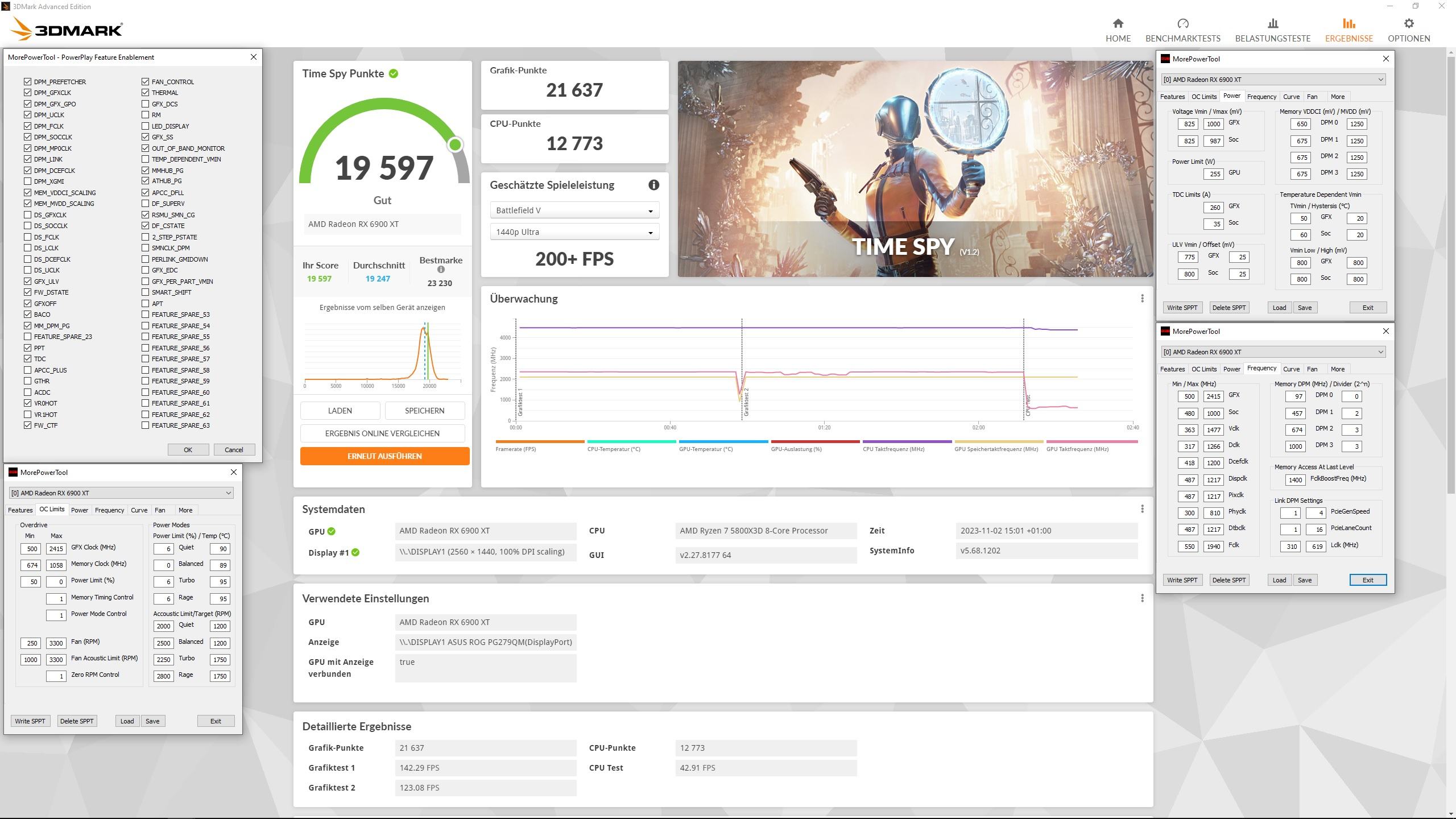Click the Power tab in MorePowerTool top panel

(x=1232, y=96)
